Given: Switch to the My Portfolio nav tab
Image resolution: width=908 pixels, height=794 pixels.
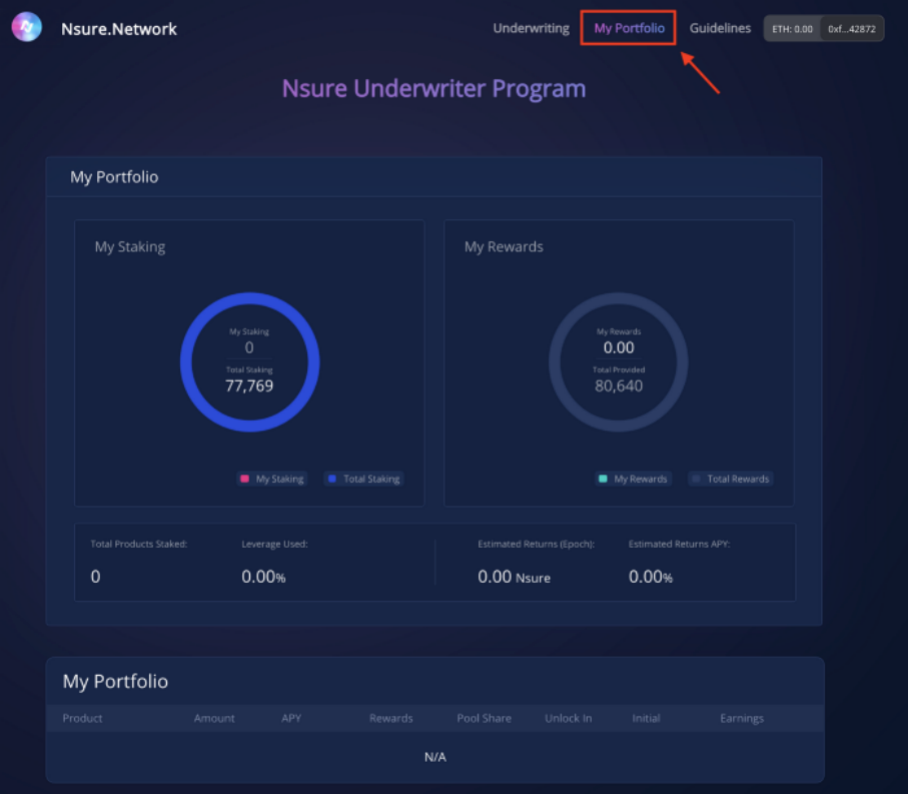Looking at the screenshot, I should tap(629, 28).
